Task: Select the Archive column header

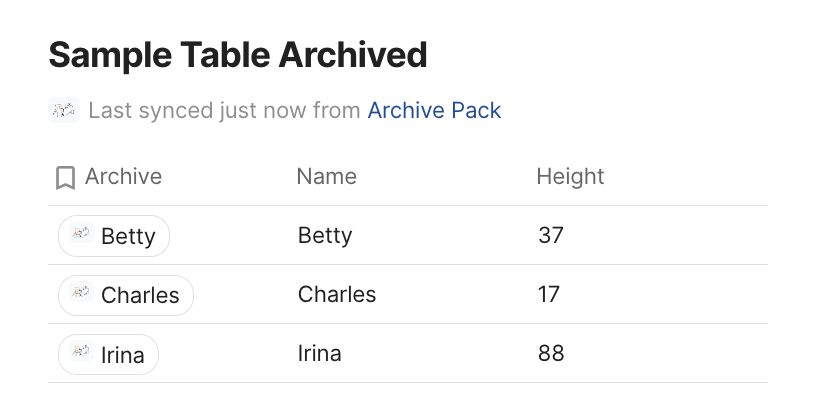Action: tap(123, 177)
